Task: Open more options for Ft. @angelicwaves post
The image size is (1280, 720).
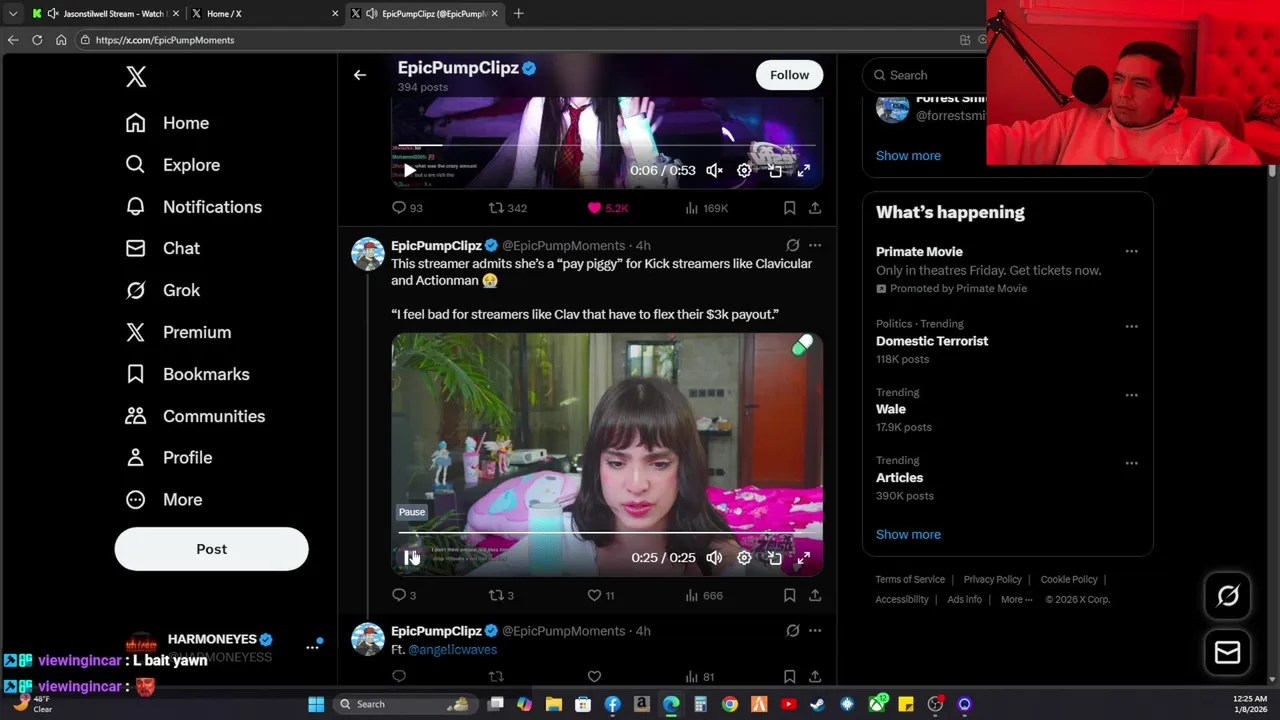Action: point(815,631)
